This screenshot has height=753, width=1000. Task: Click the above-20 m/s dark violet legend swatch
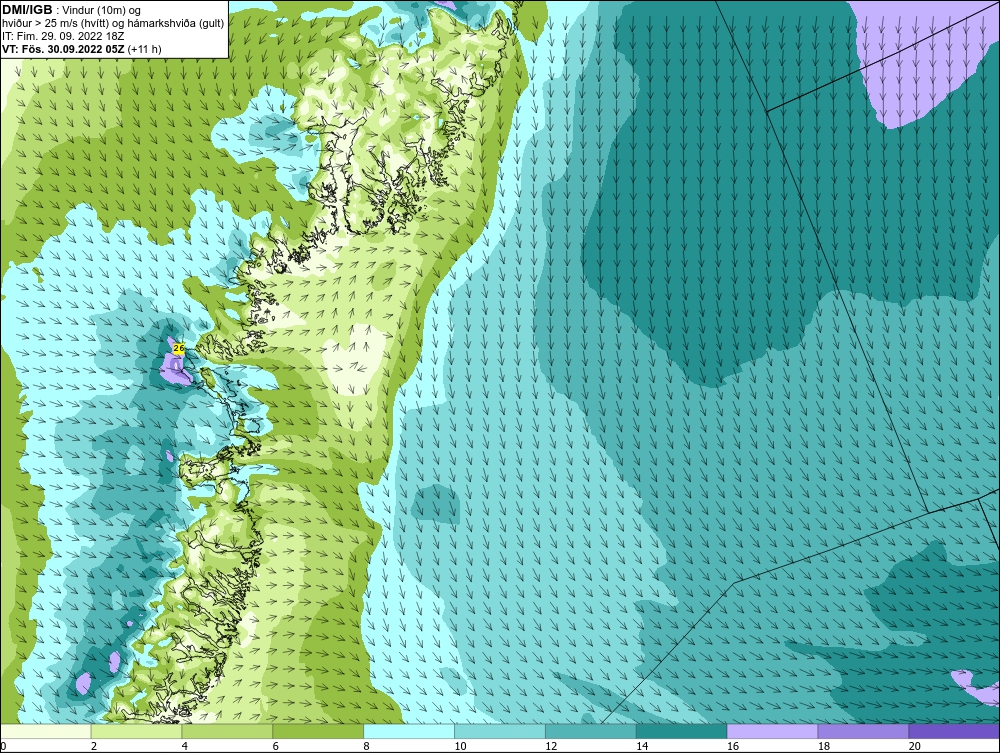(x=954, y=731)
